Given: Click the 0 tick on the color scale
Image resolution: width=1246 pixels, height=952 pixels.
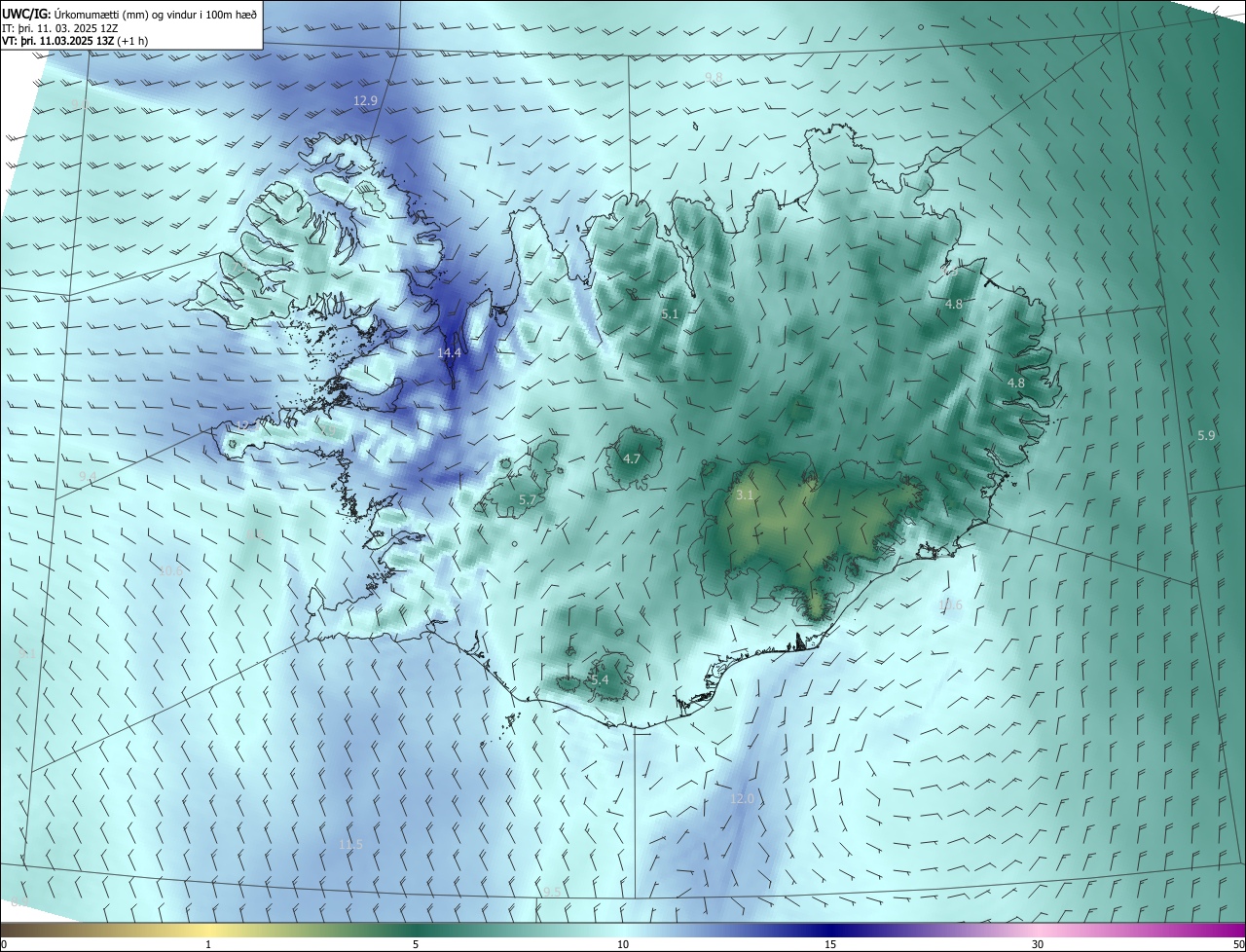Looking at the screenshot, I should coord(4,944).
